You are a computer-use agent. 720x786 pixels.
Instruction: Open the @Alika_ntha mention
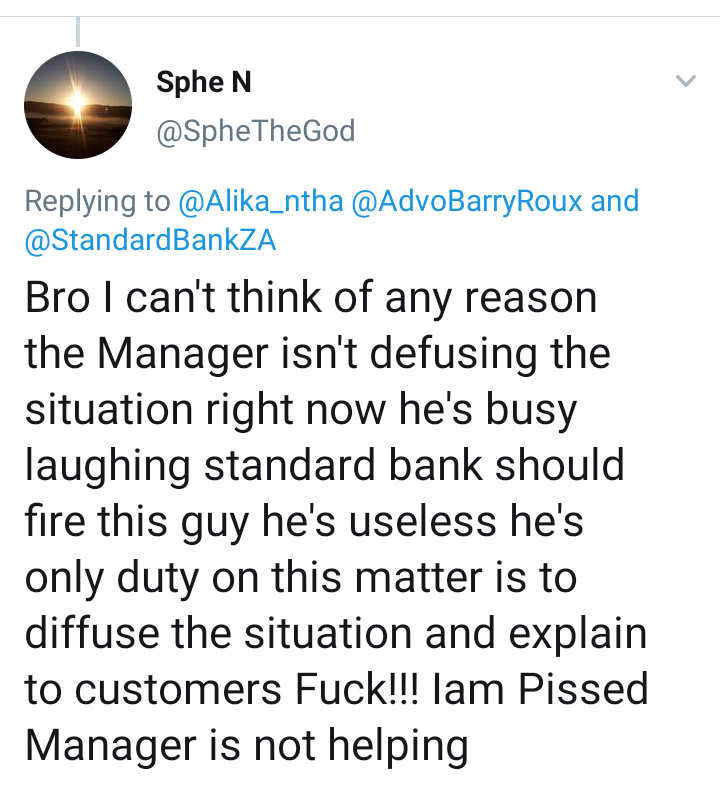tap(261, 201)
